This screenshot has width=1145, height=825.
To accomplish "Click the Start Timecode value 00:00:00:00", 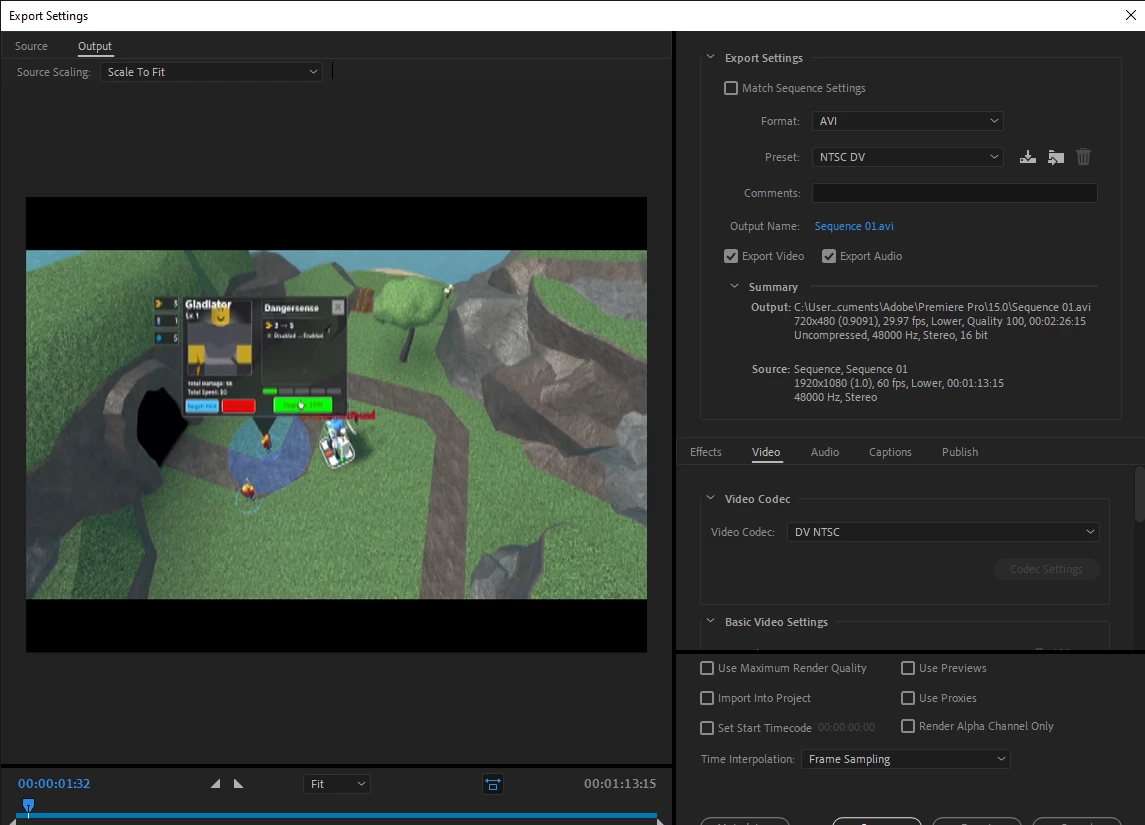I will point(846,728).
